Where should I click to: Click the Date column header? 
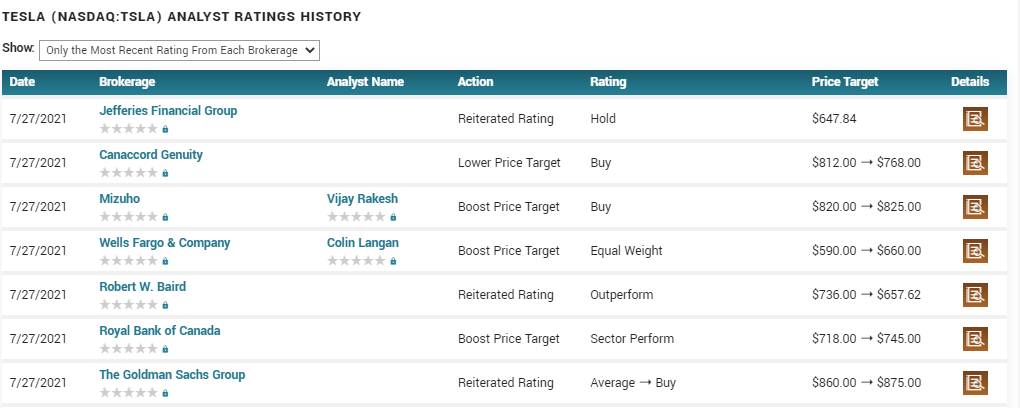[23, 82]
